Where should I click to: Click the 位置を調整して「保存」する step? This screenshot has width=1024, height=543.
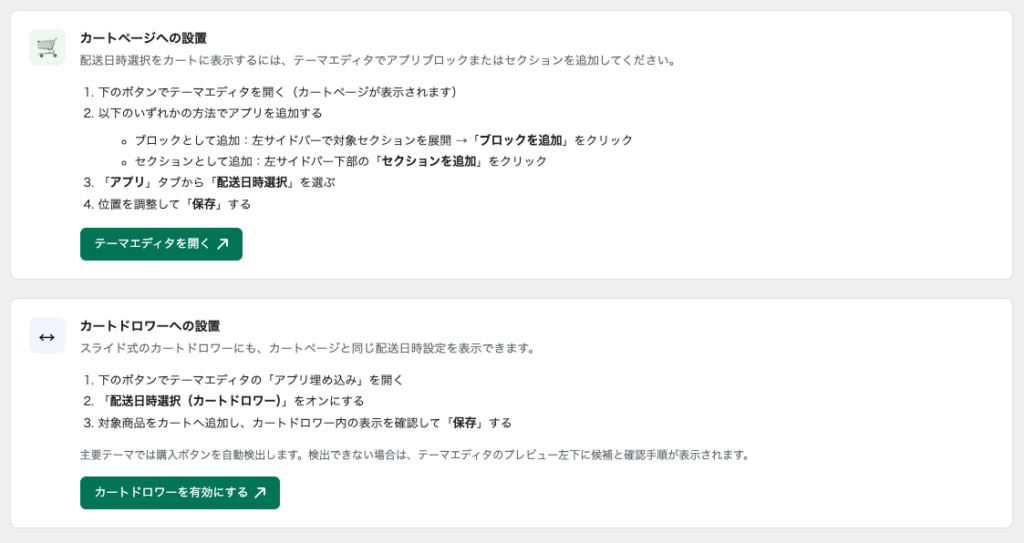click(x=167, y=204)
